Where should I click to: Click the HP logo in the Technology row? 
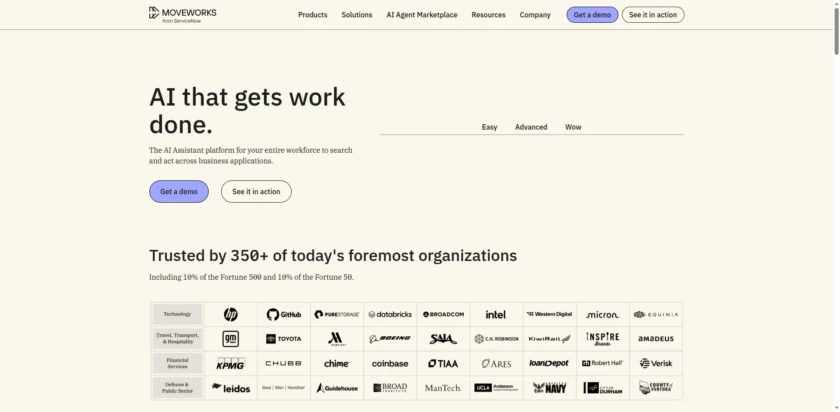[230, 314]
